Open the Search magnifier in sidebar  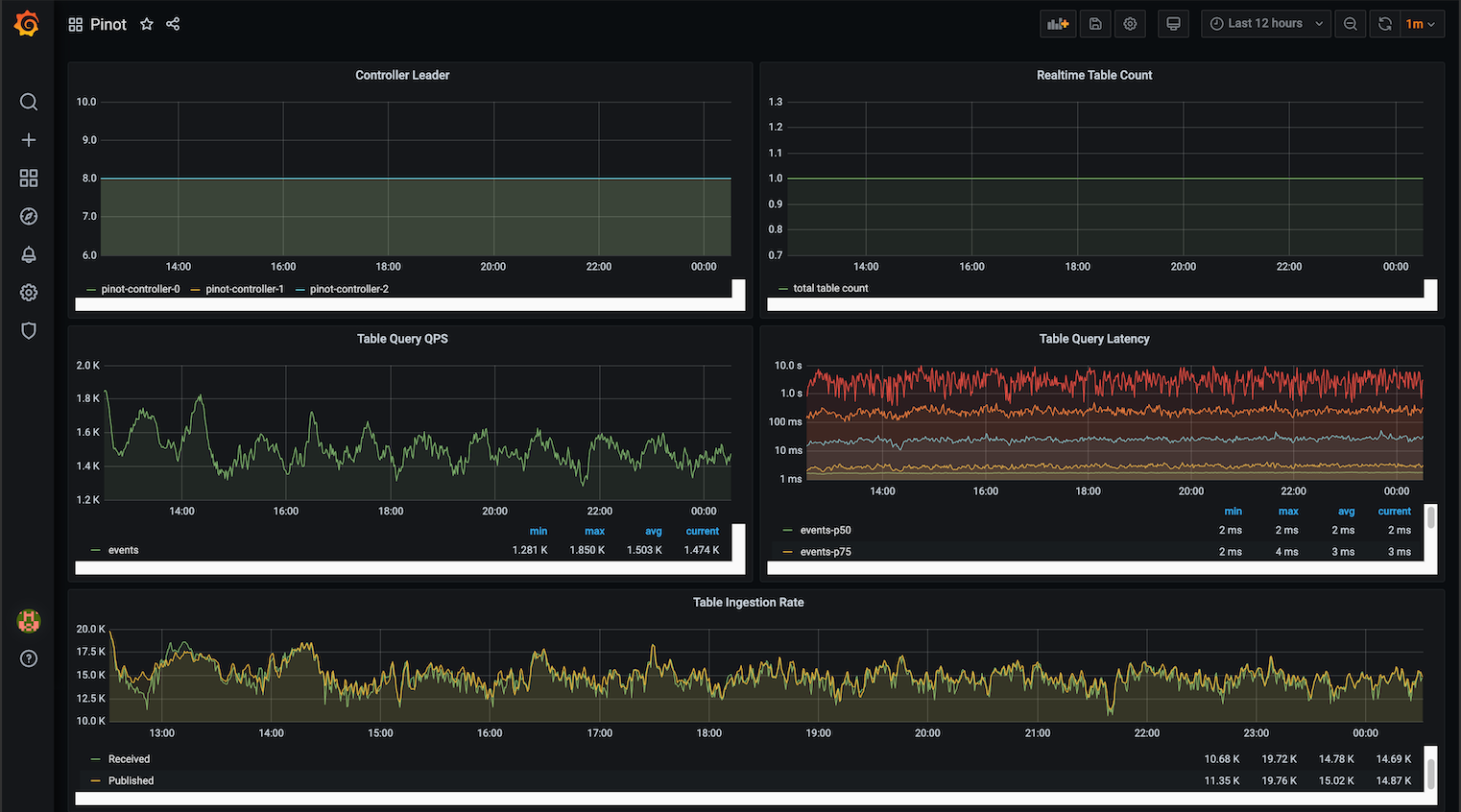click(29, 102)
